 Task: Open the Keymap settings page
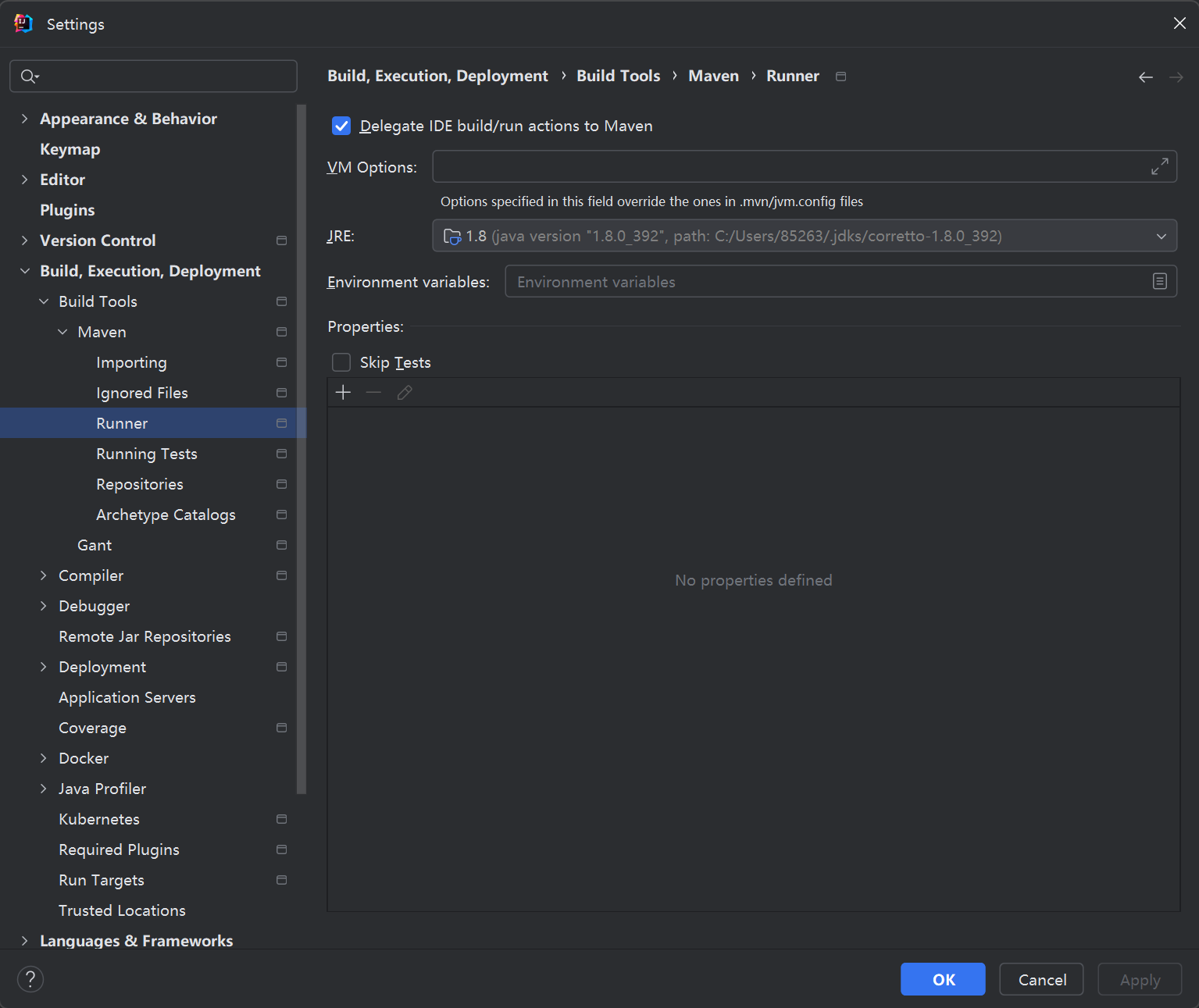coord(70,149)
